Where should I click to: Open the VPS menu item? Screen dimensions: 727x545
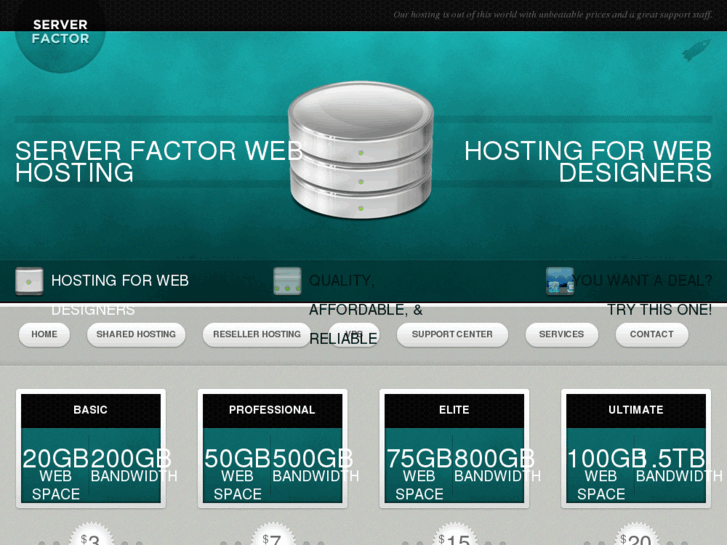tap(354, 334)
